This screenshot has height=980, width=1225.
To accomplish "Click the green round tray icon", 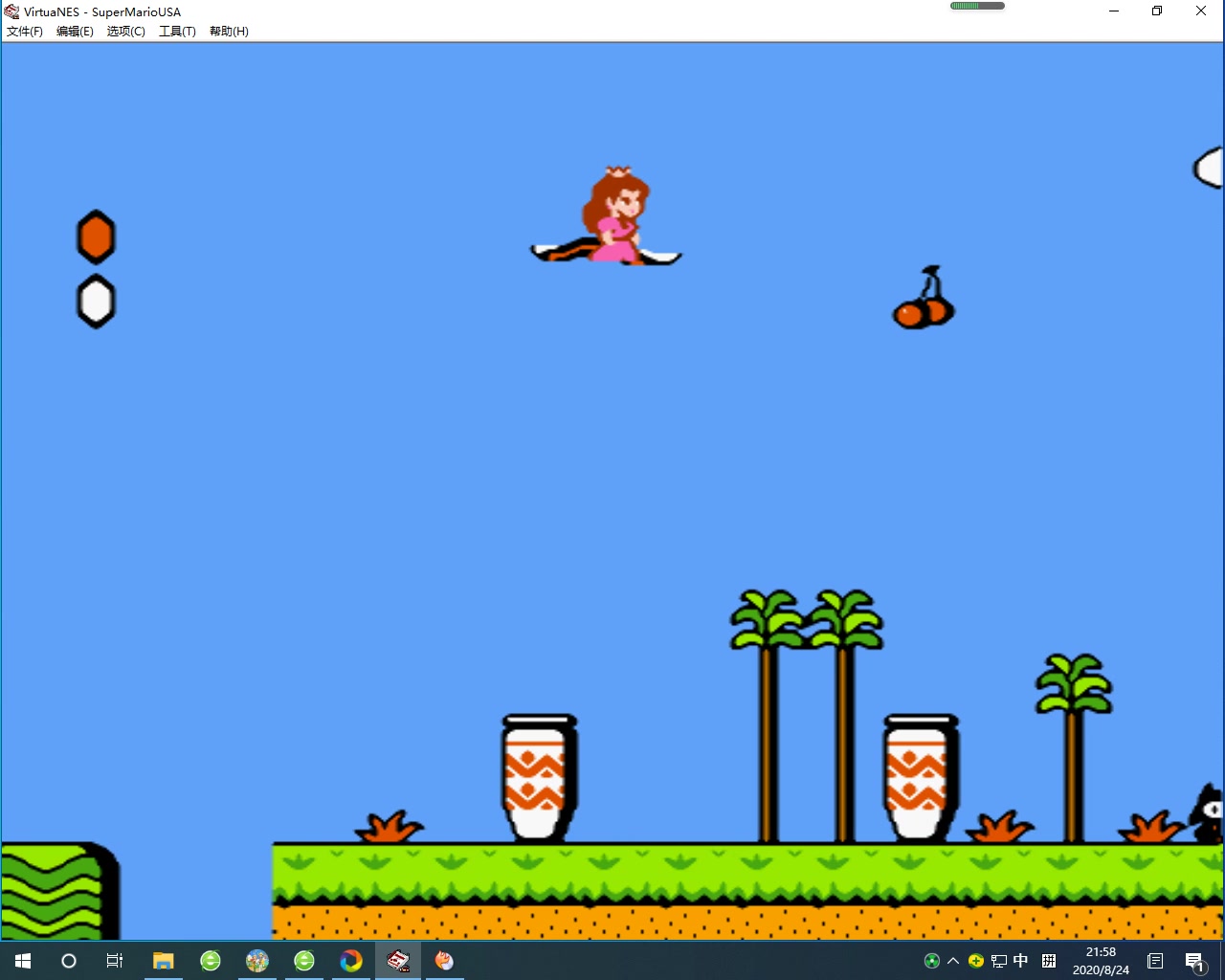I will 932,961.
